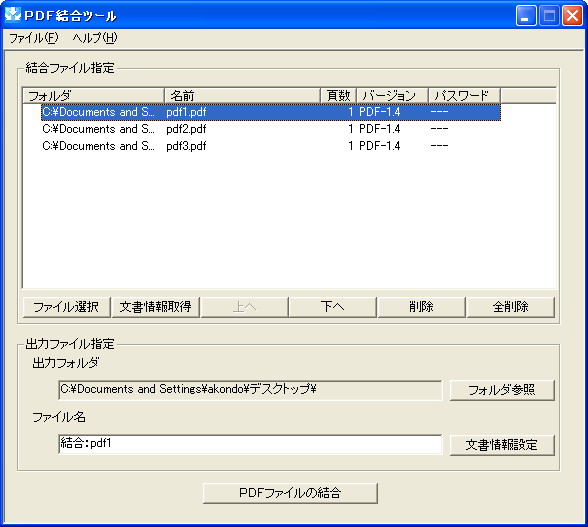
Task: Select the pdf1.pdf row in list
Action: pyautogui.click(x=271, y=112)
